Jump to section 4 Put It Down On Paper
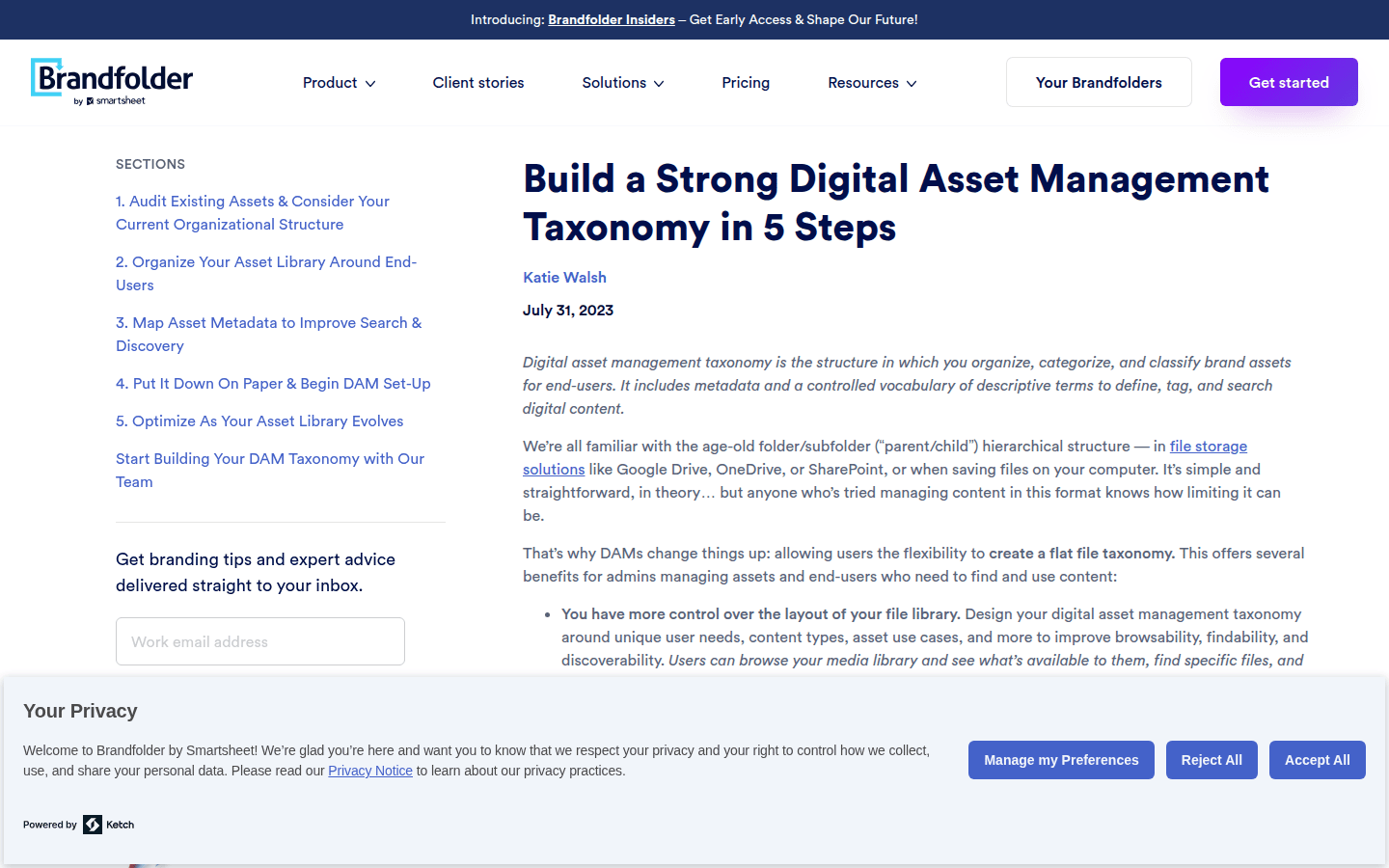 coord(273,383)
